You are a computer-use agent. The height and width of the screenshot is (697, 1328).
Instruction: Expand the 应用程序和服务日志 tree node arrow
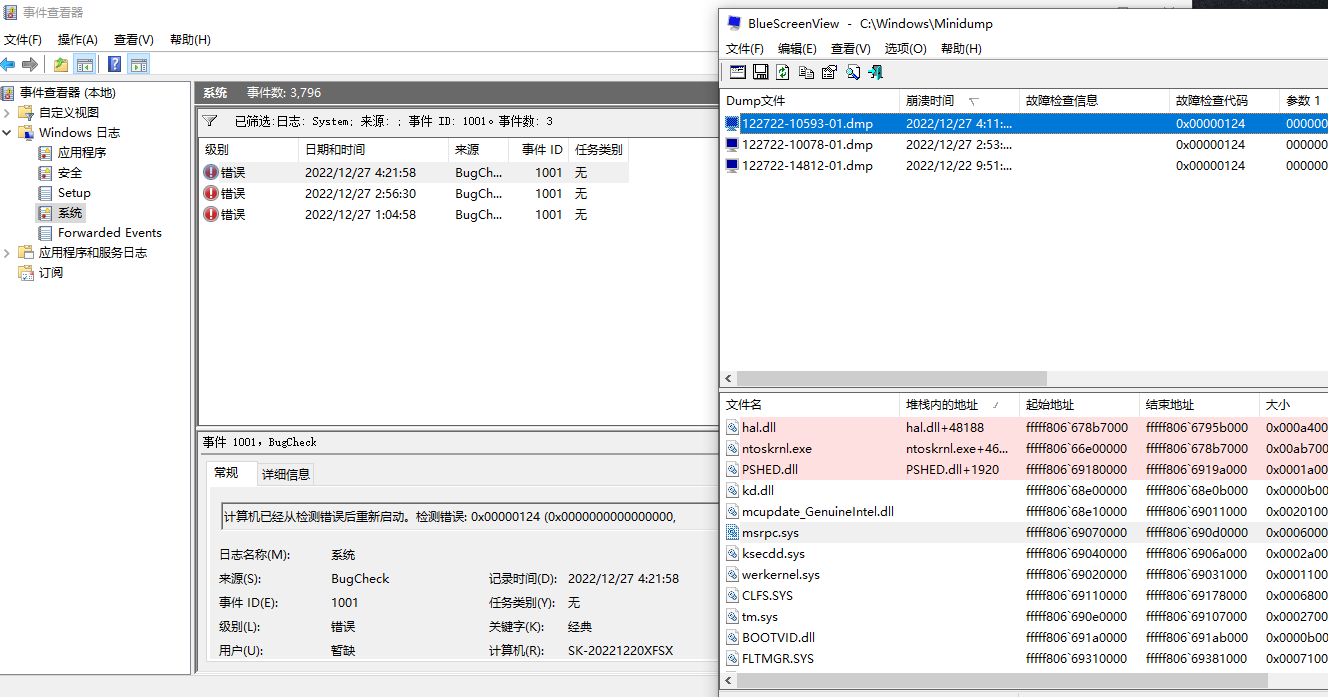tap(7, 252)
